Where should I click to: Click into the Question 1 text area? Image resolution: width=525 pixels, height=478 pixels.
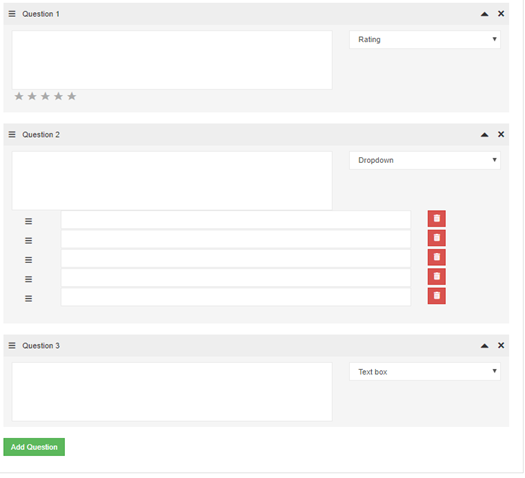pyautogui.click(x=172, y=60)
